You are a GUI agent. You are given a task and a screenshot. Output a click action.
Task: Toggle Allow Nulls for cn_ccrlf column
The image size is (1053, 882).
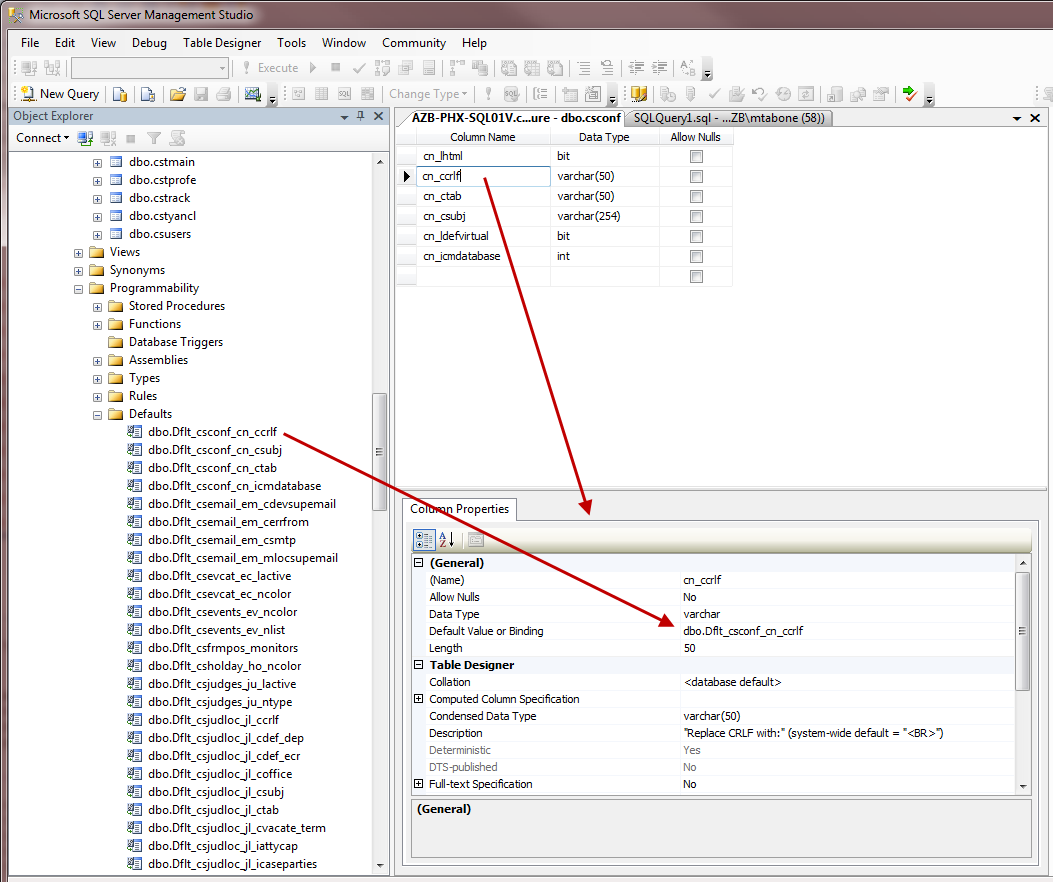point(696,177)
